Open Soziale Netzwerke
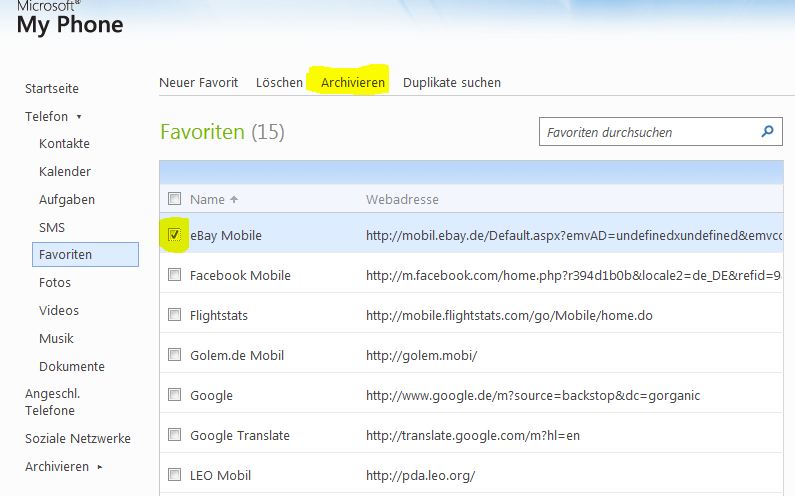Viewport: 795px width, 496px height. pyautogui.click(x=78, y=438)
